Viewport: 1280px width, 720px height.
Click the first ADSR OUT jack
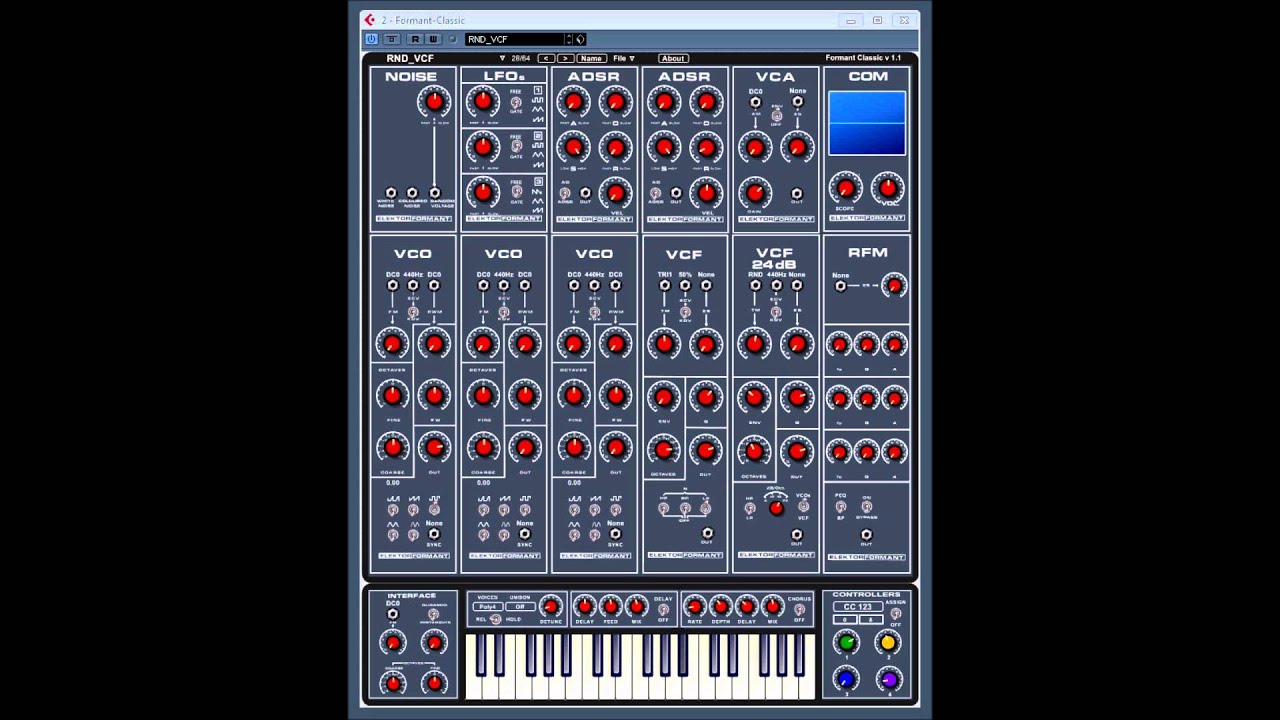tap(586, 193)
